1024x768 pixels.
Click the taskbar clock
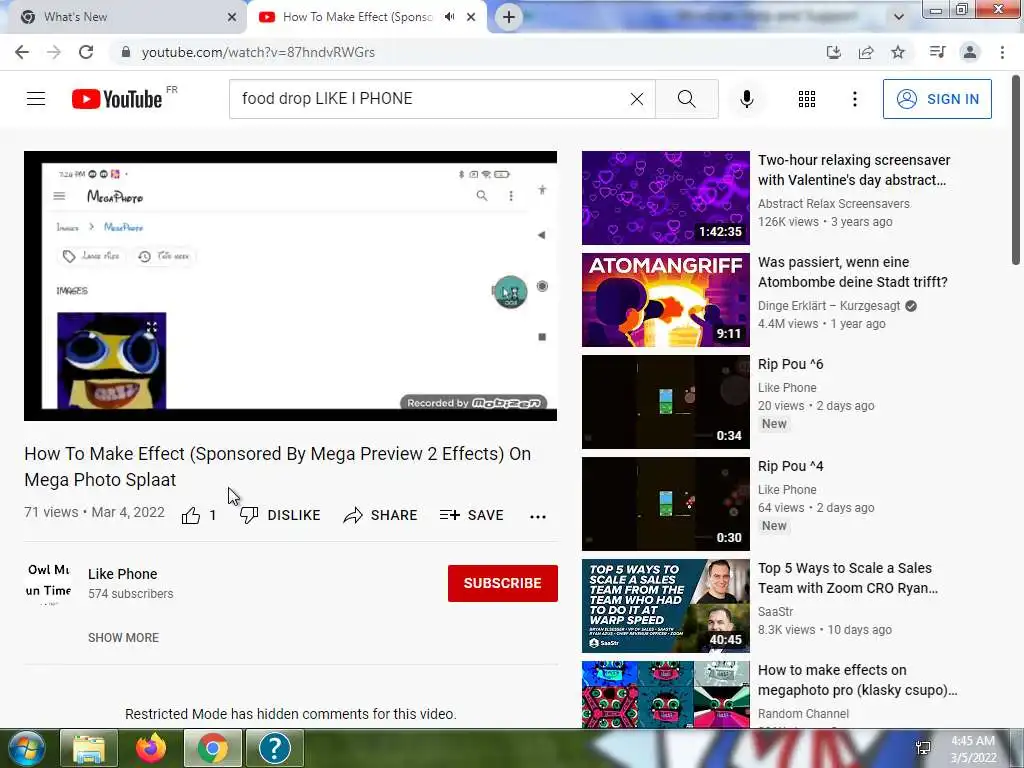point(973,749)
